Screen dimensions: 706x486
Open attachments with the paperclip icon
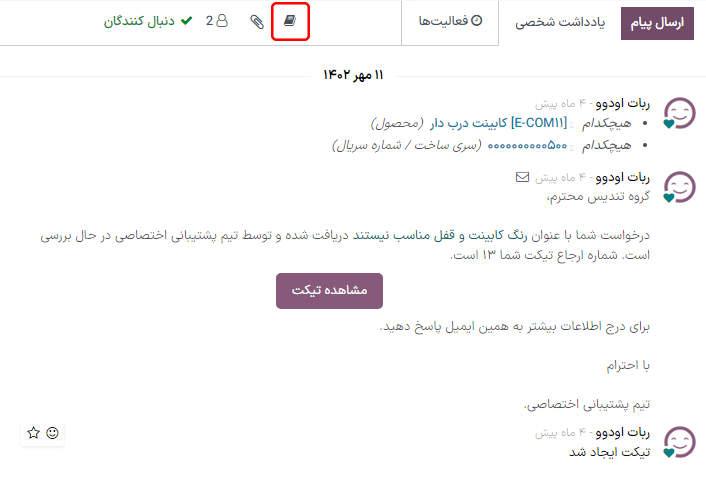[x=257, y=21]
